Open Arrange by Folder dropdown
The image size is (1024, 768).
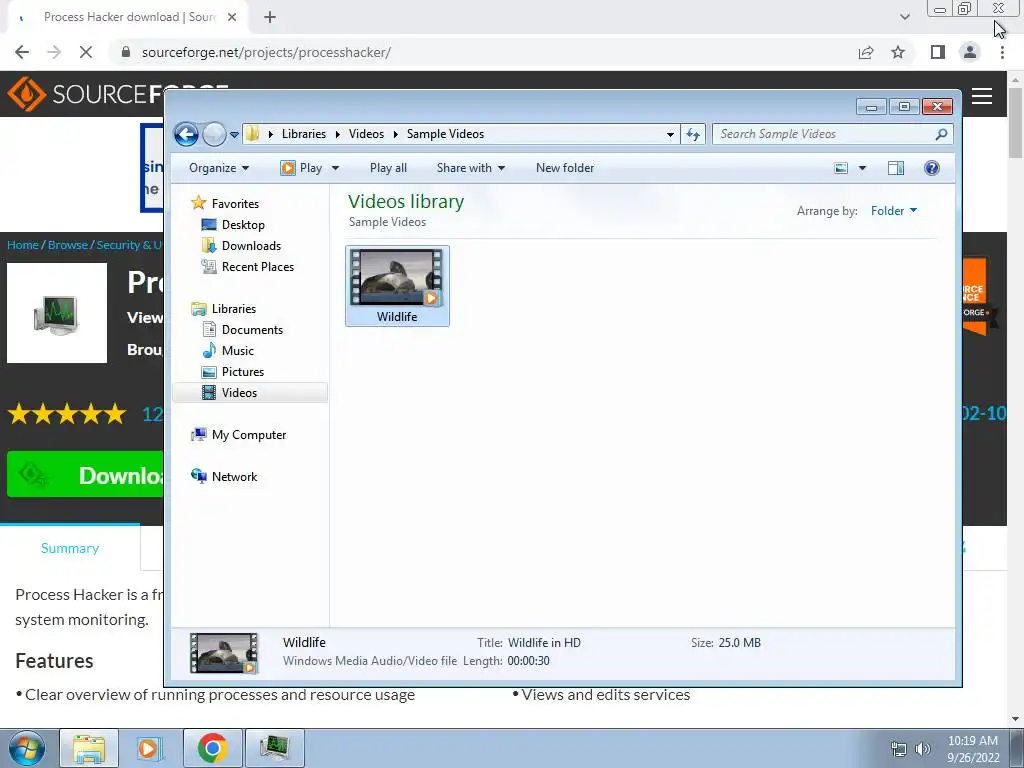[x=894, y=211]
